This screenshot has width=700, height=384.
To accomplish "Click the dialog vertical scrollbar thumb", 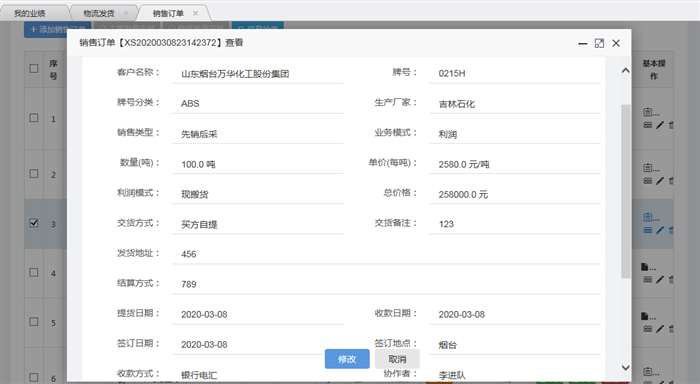I will click(x=625, y=192).
